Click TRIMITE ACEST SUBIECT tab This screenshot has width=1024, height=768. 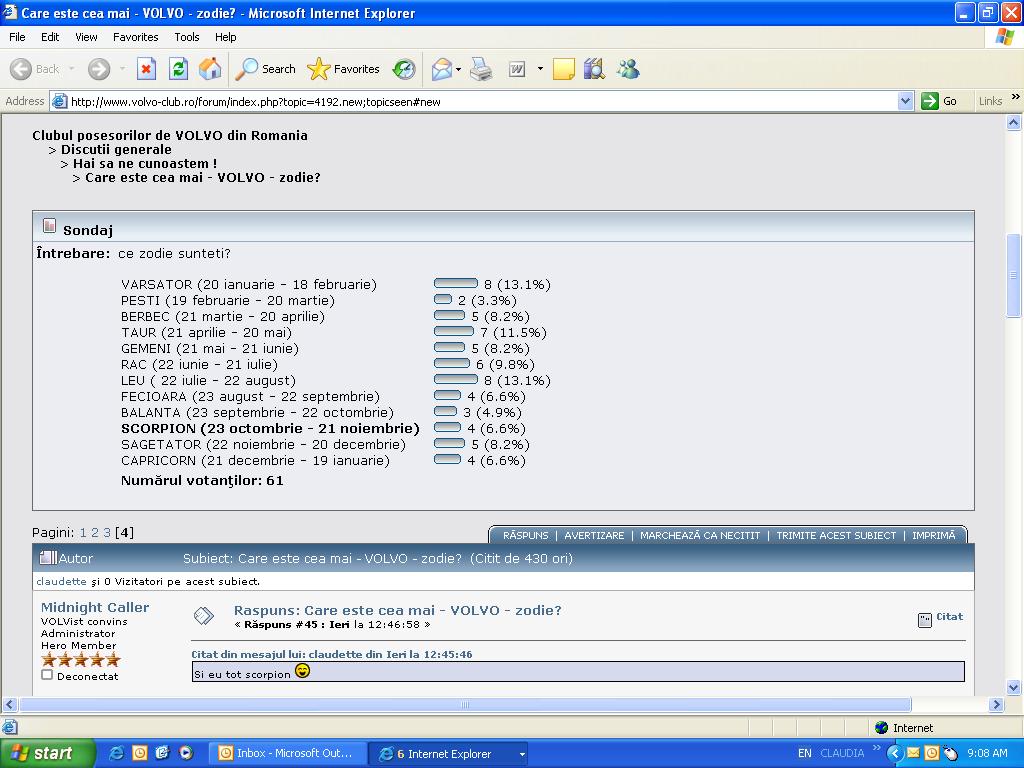point(836,536)
